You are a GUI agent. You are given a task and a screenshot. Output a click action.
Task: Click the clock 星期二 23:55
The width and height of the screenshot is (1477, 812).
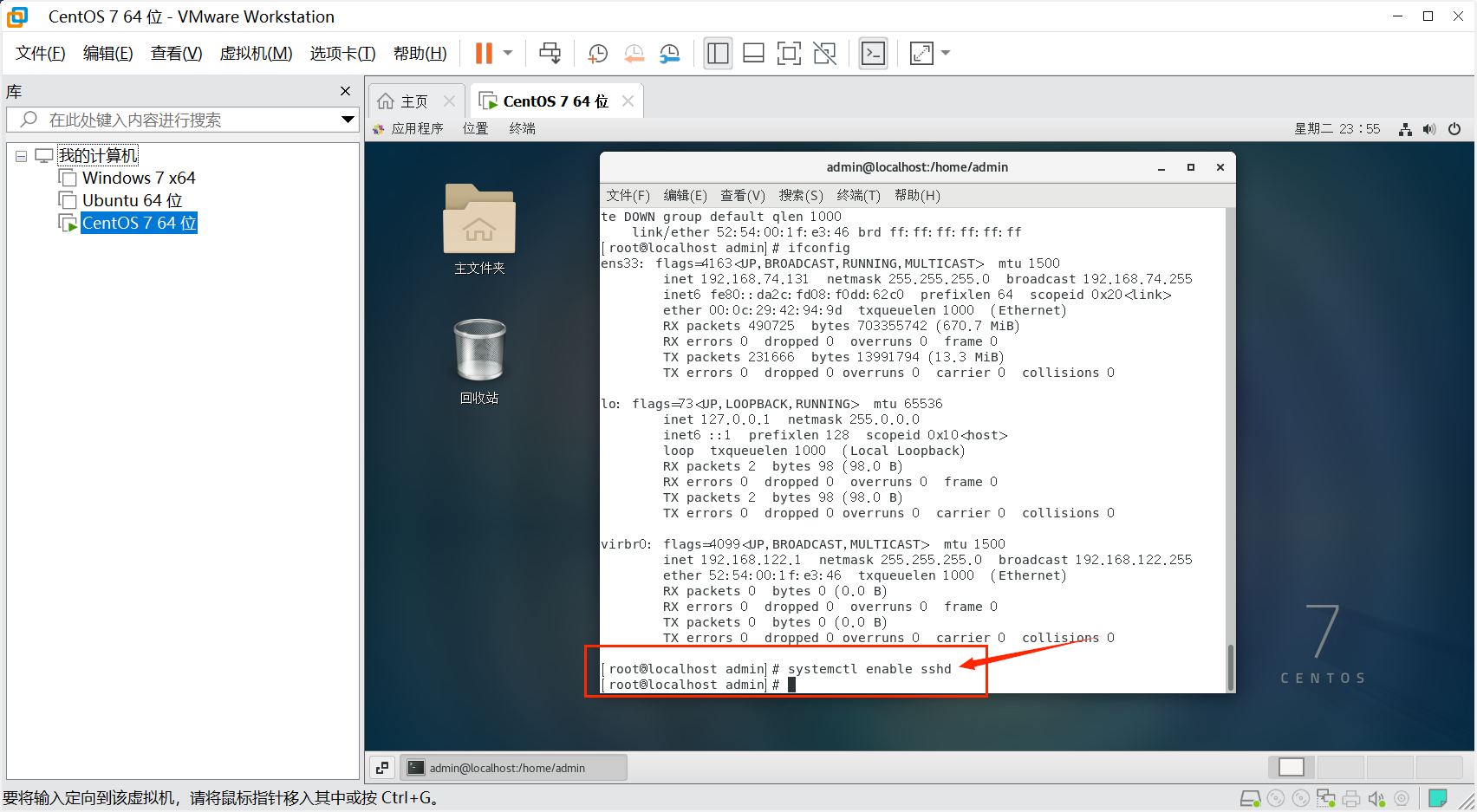(x=1337, y=128)
